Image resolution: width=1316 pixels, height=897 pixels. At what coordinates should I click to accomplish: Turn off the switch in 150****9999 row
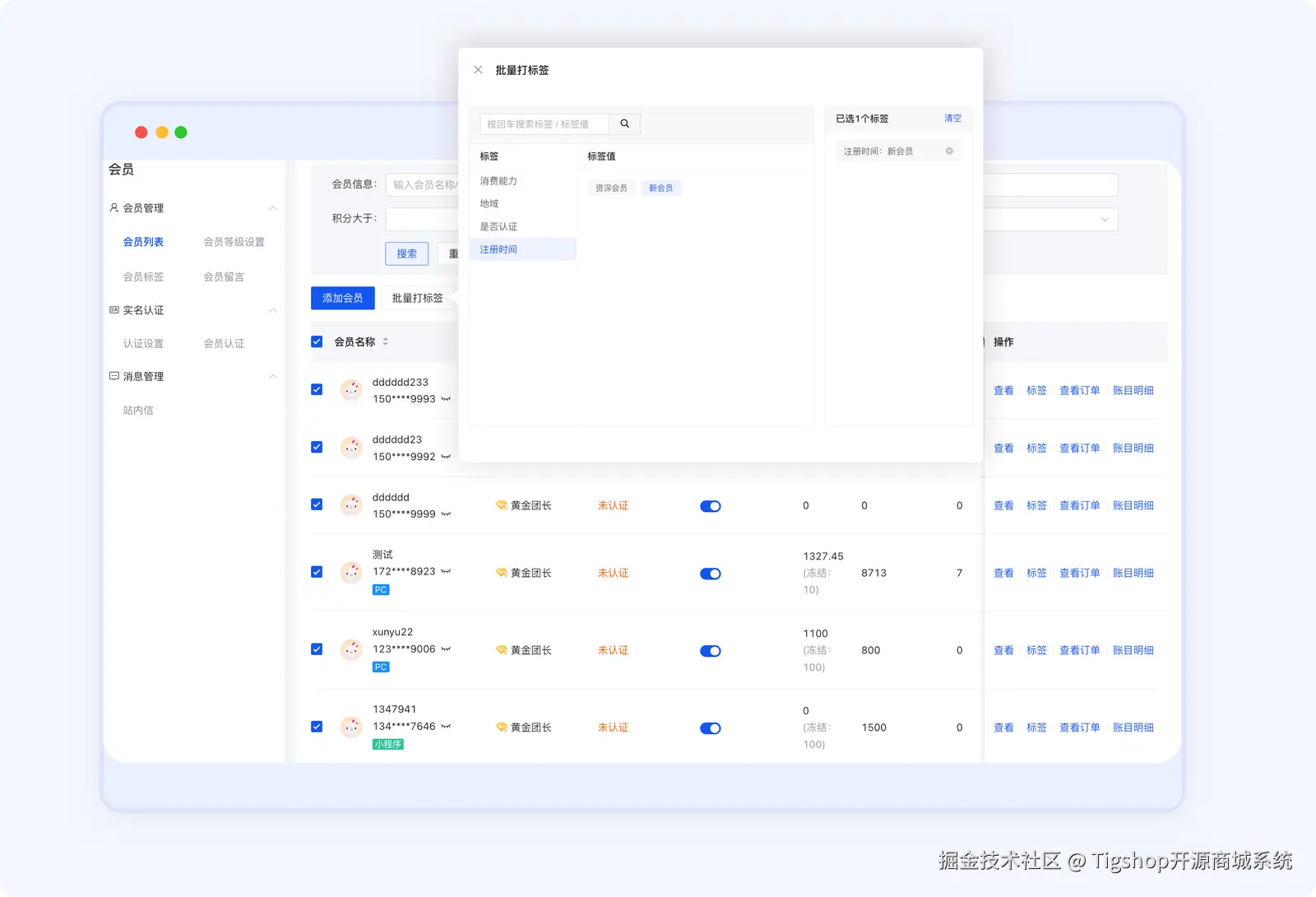click(x=711, y=506)
